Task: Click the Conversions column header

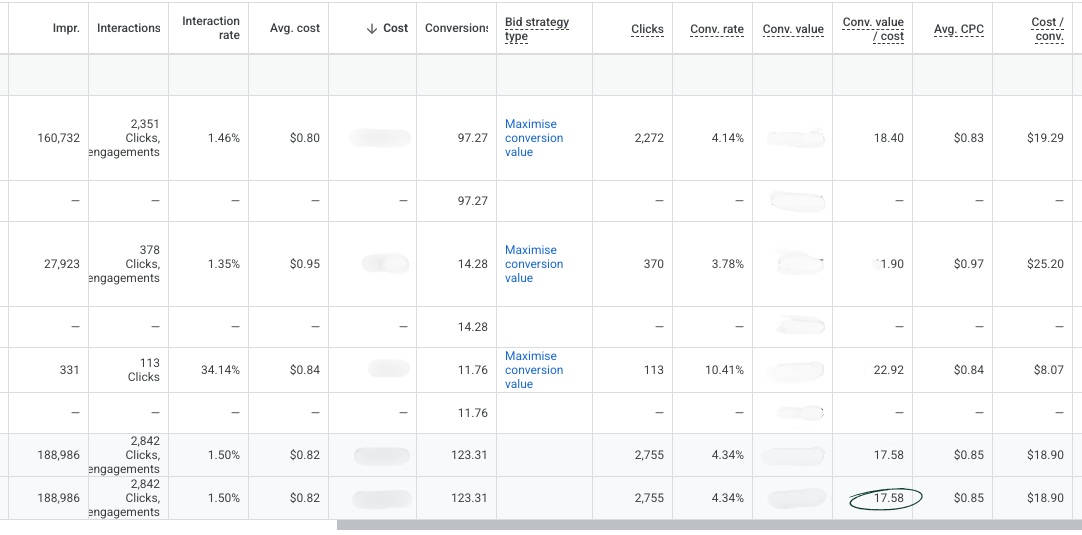Action: (456, 28)
